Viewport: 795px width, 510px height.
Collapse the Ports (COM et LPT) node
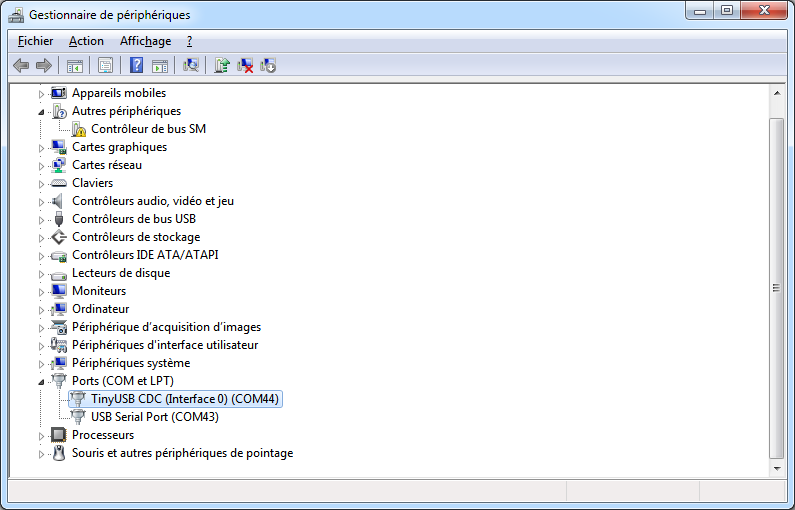pos(42,381)
